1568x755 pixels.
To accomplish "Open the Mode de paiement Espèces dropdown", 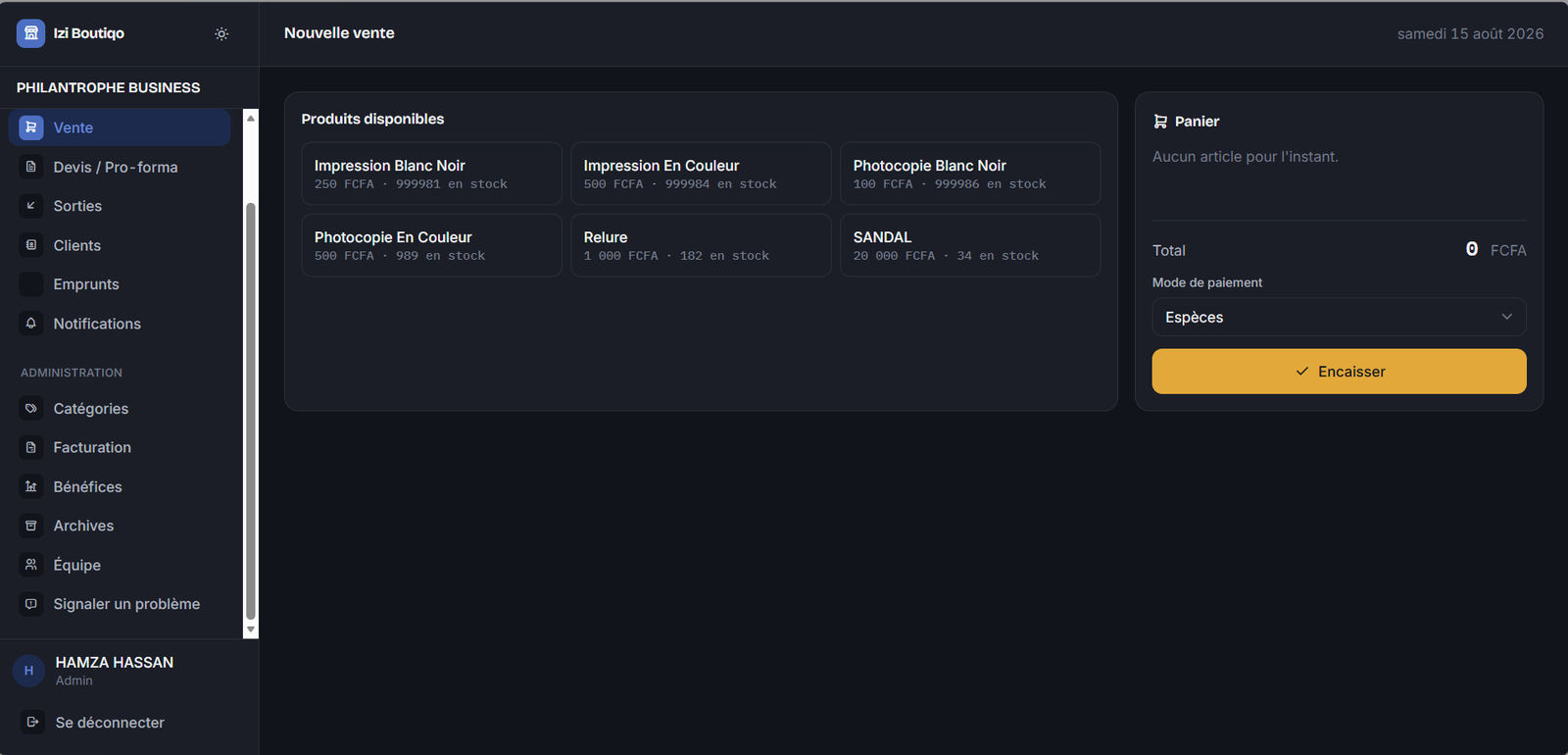I will (1339, 317).
